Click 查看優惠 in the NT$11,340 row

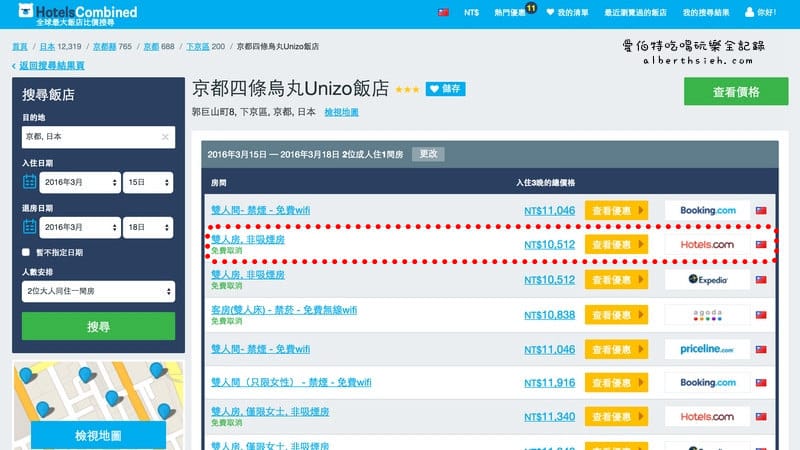tap(616, 417)
